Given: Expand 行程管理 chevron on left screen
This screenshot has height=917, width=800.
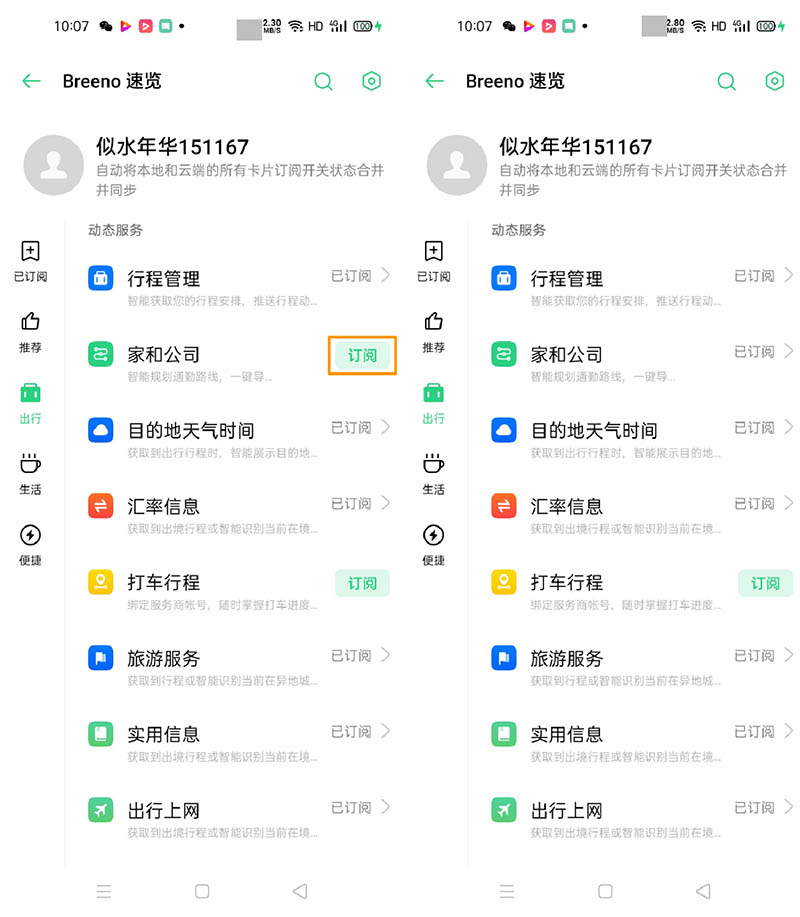Looking at the screenshot, I should pyautogui.click(x=385, y=275).
